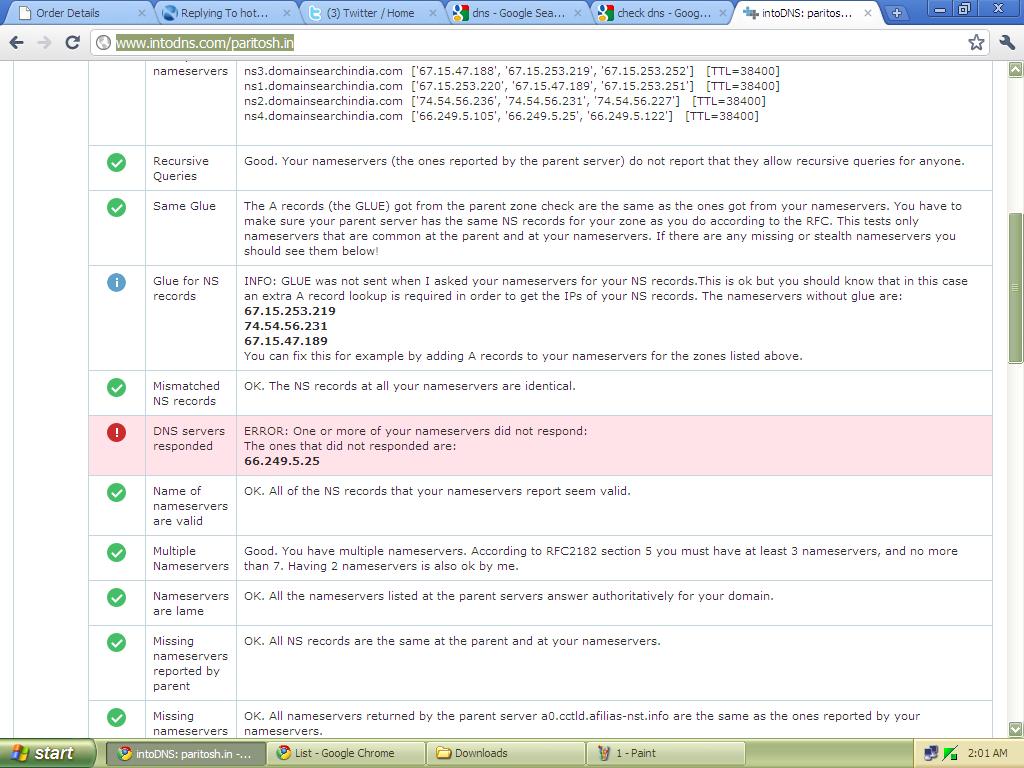Reload the intoDNS page
This screenshot has height=768, width=1024.
click(x=71, y=44)
